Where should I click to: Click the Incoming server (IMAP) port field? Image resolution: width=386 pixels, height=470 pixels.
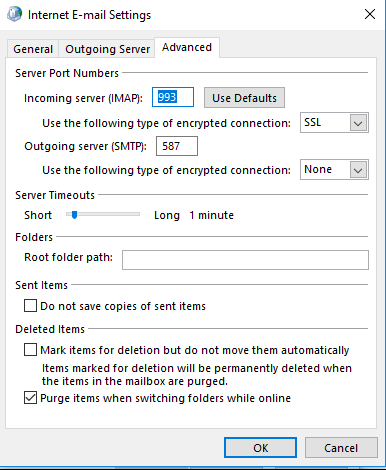pos(173,97)
